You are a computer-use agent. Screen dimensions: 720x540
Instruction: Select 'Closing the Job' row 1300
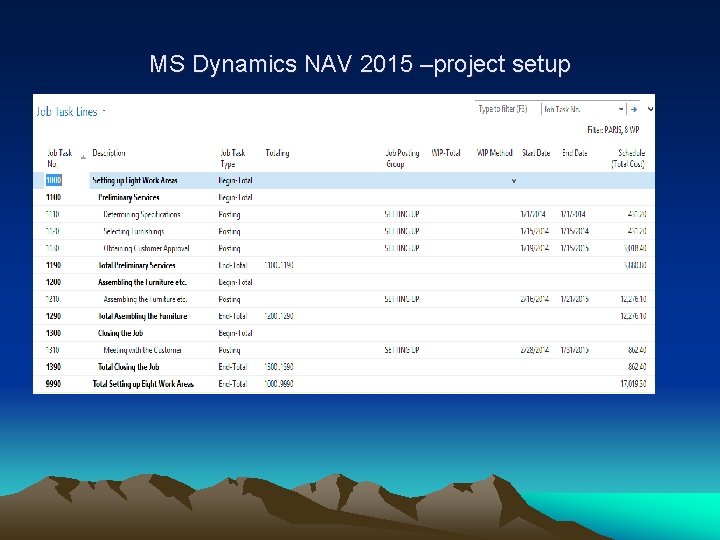click(x=120, y=333)
